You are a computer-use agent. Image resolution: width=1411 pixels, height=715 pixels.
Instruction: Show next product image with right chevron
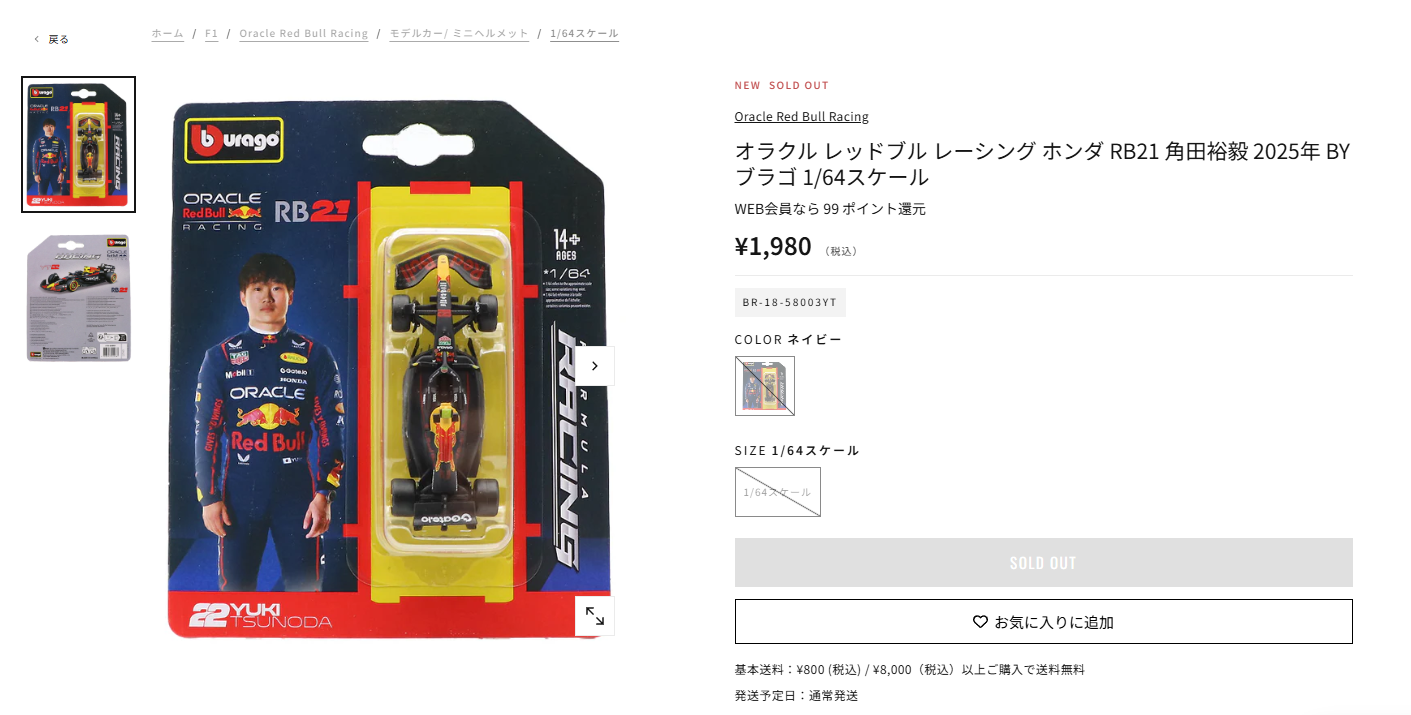coord(594,366)
